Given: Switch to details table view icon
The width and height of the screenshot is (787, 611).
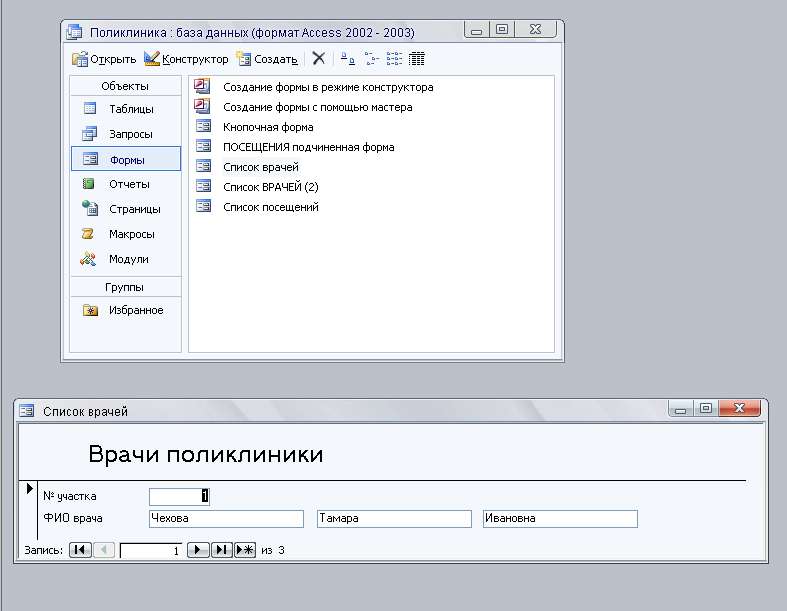Looking at the screenshot, I should (x=417, y=59).
